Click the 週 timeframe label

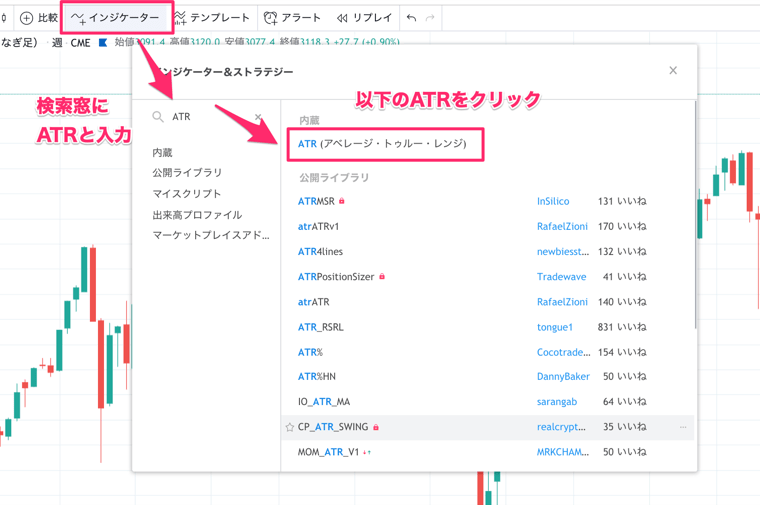click(x=57, y=43)
